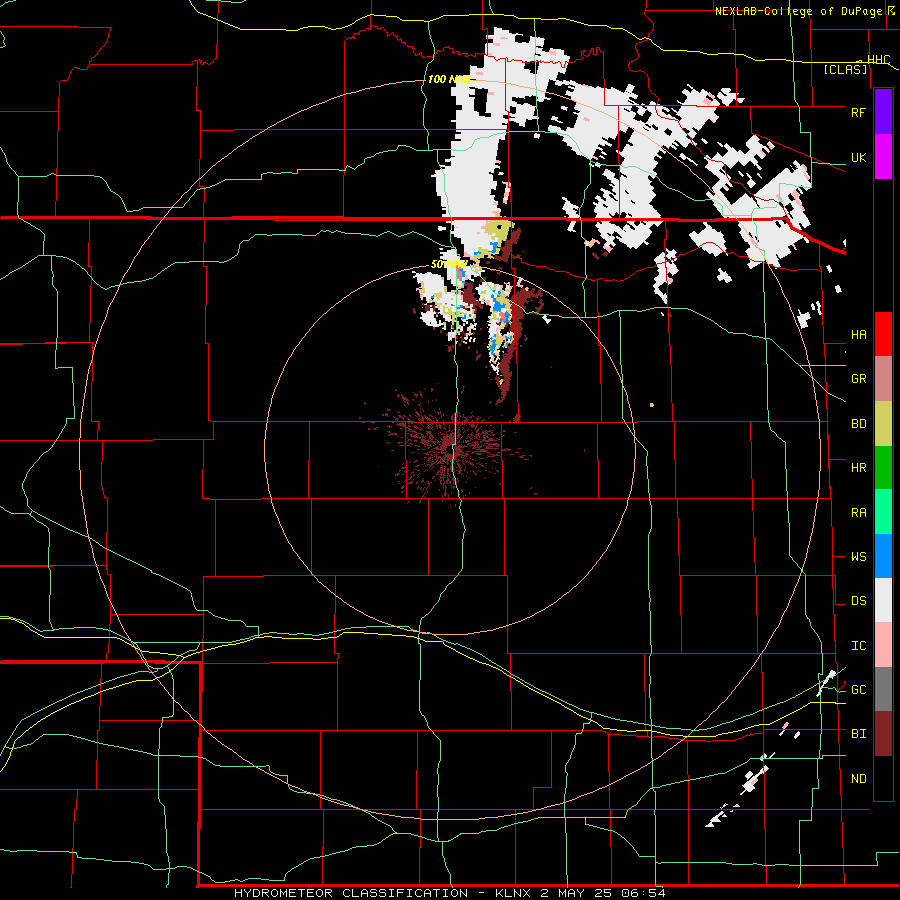Click the DS legend label
Viewport: 900px width, 900px height.
click(858, 600)
